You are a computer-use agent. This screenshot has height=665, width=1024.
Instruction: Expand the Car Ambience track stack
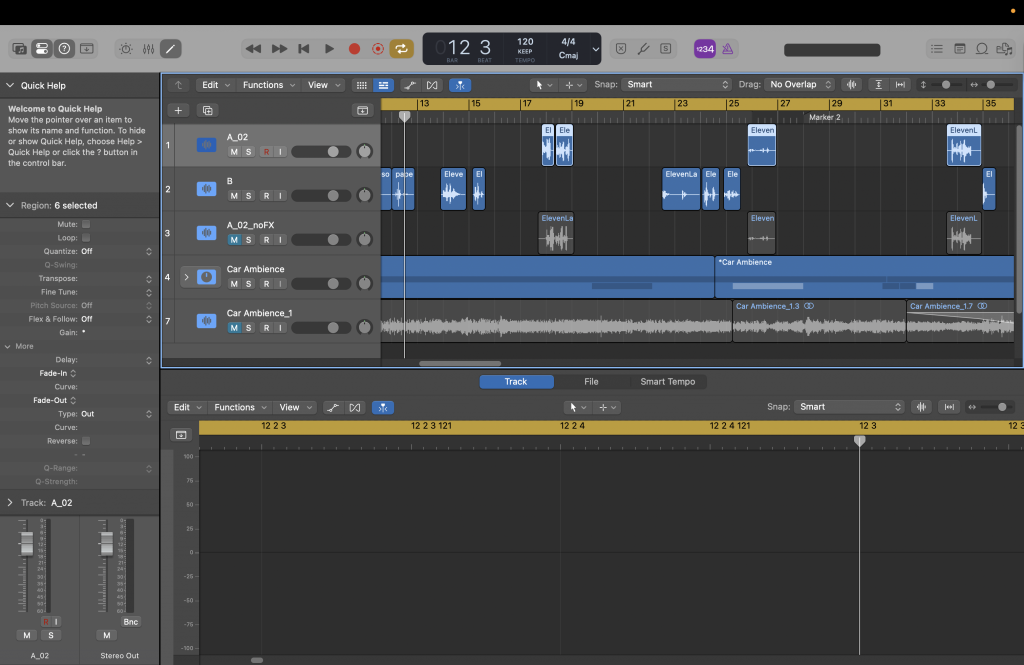click(186, 277)
